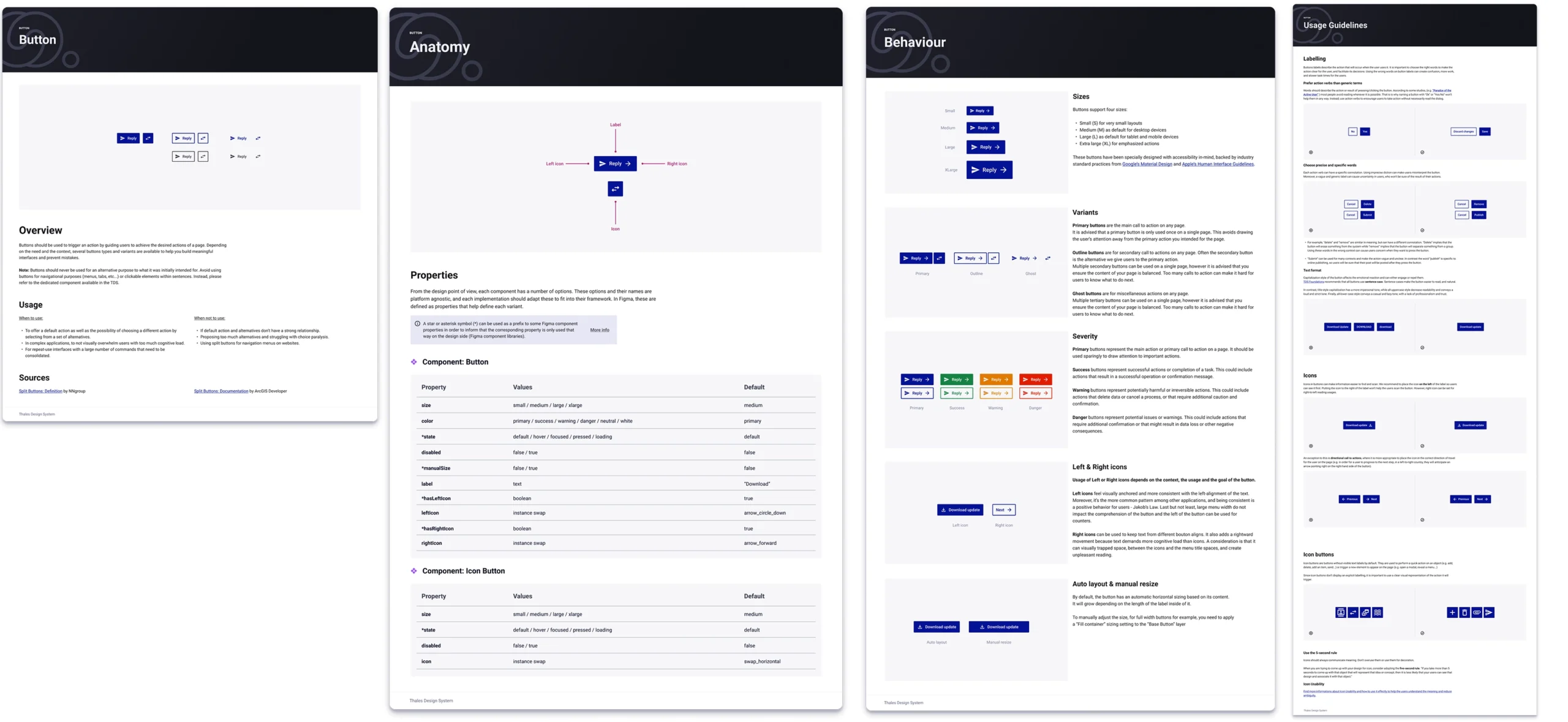Click the paperclip attachment icon button
This screenshot has width=1568, height=722.
point(1476,612)
